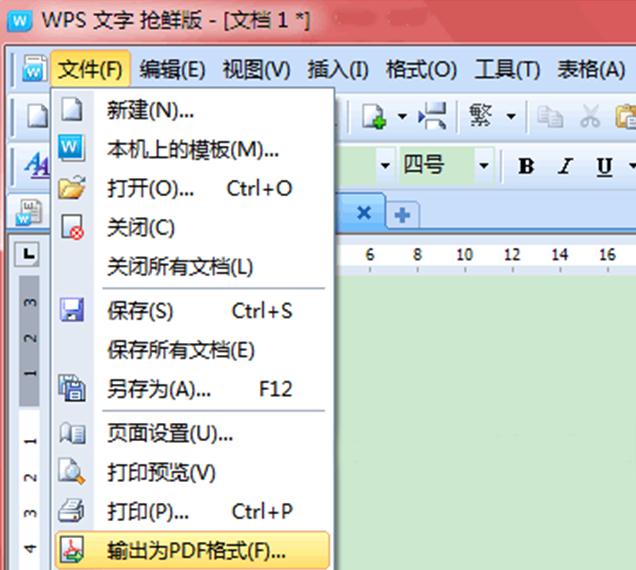636x570 pixels.
Task: Choose Export as PDF (输出为PDF格式)
Action: pyautogui.click(x=192, y=551)
